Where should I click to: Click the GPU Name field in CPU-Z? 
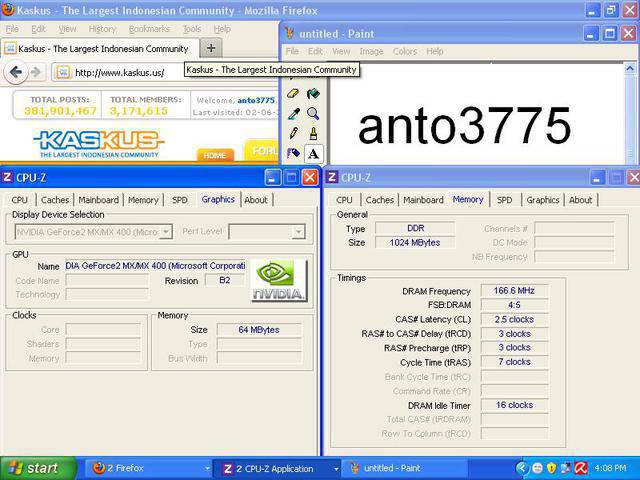[155, 266]
